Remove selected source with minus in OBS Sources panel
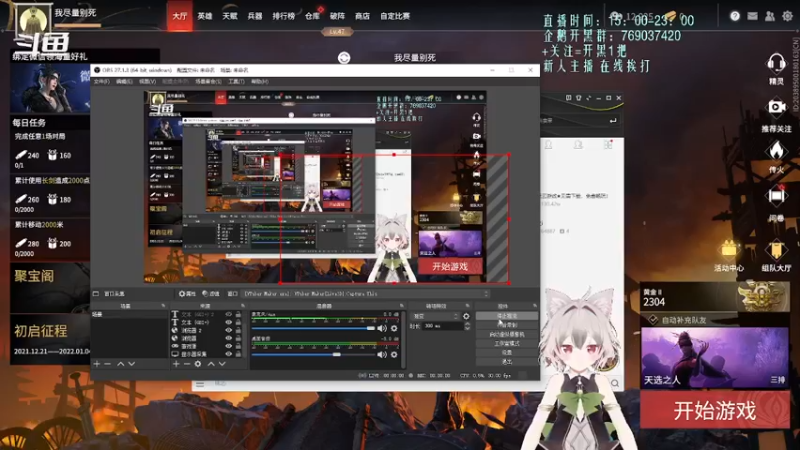Image resolution: width=800 pixels, height=450 pixels. (187, 364)
